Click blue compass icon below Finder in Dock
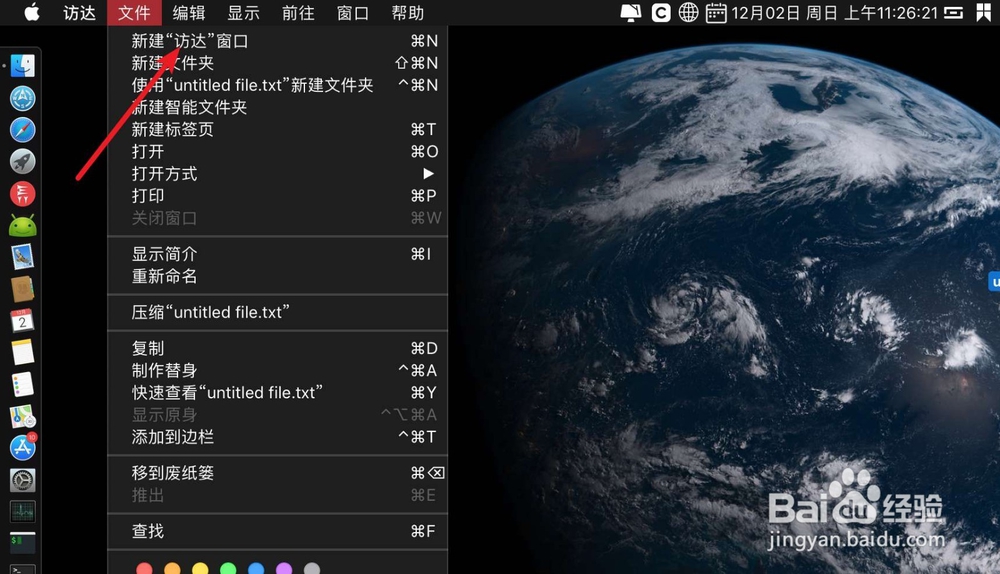 (23, 98)
